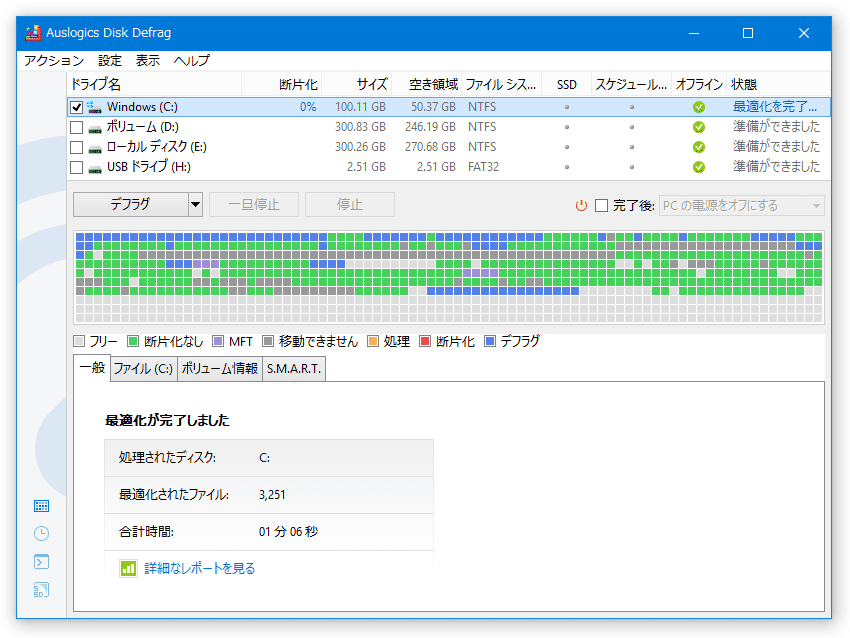Sort by the ドライブ名 column header
Viewport: 850px width, 638px height.
pyautogui.click(x=155, y=85)
